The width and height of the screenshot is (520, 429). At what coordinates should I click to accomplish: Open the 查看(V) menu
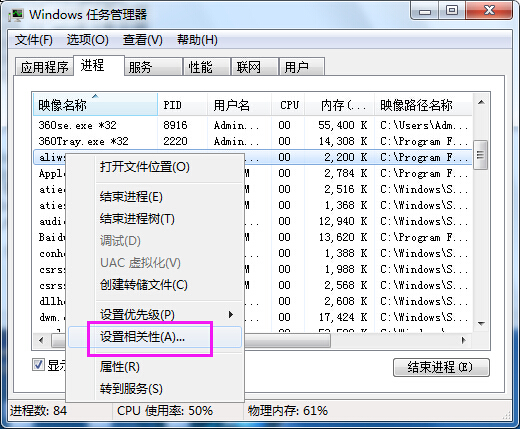[143, 40]
